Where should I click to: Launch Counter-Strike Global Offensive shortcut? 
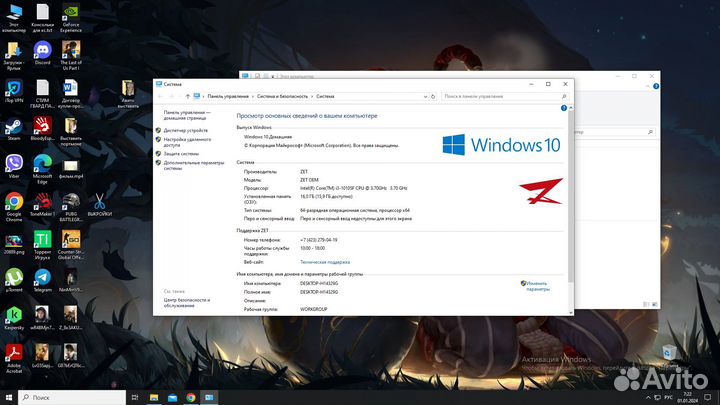[x=71, y=245]
